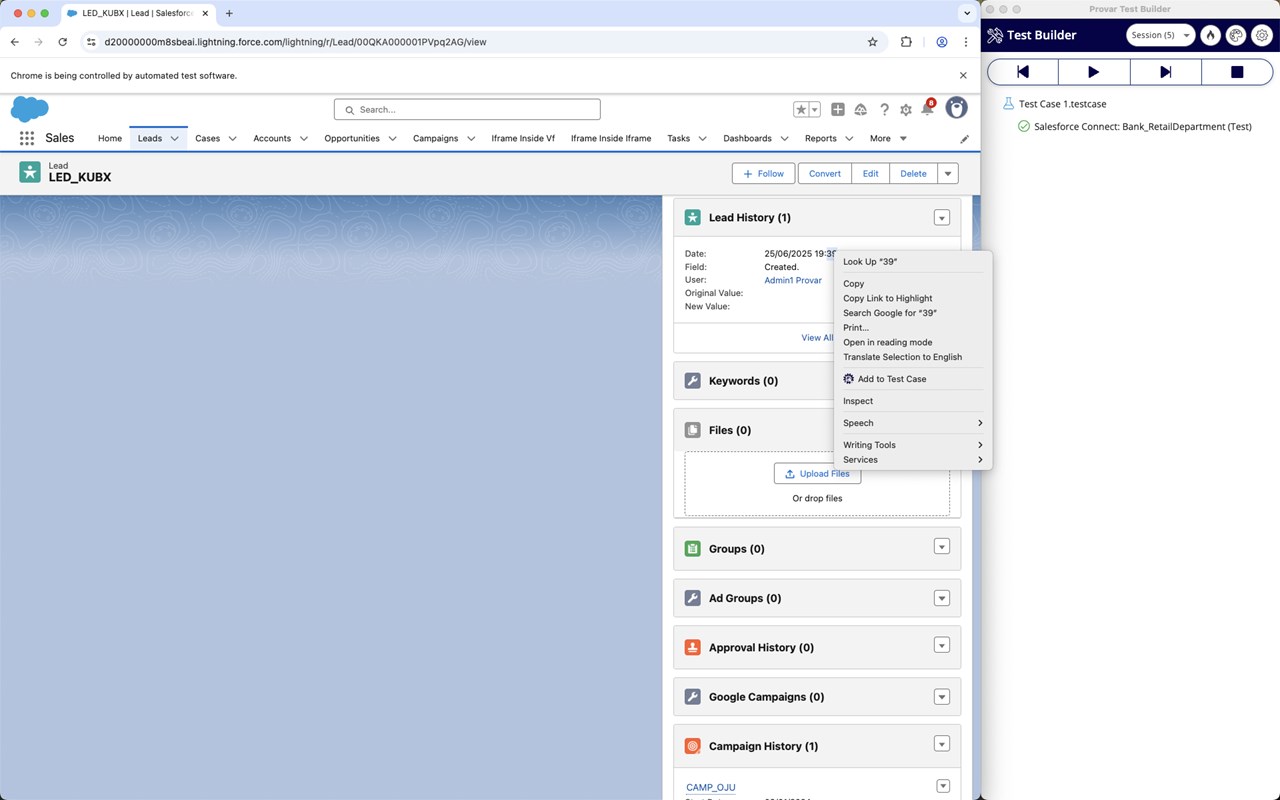
Task: Open the Salesforce App Launcher grid
Action: (x=27, y=138)
